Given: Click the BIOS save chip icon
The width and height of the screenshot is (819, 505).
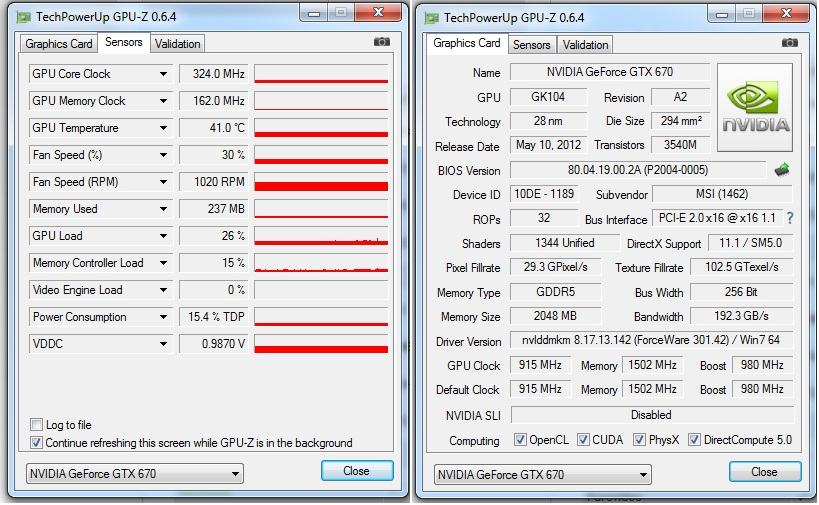Looking at the screenshot, I should tap(782, 169).
